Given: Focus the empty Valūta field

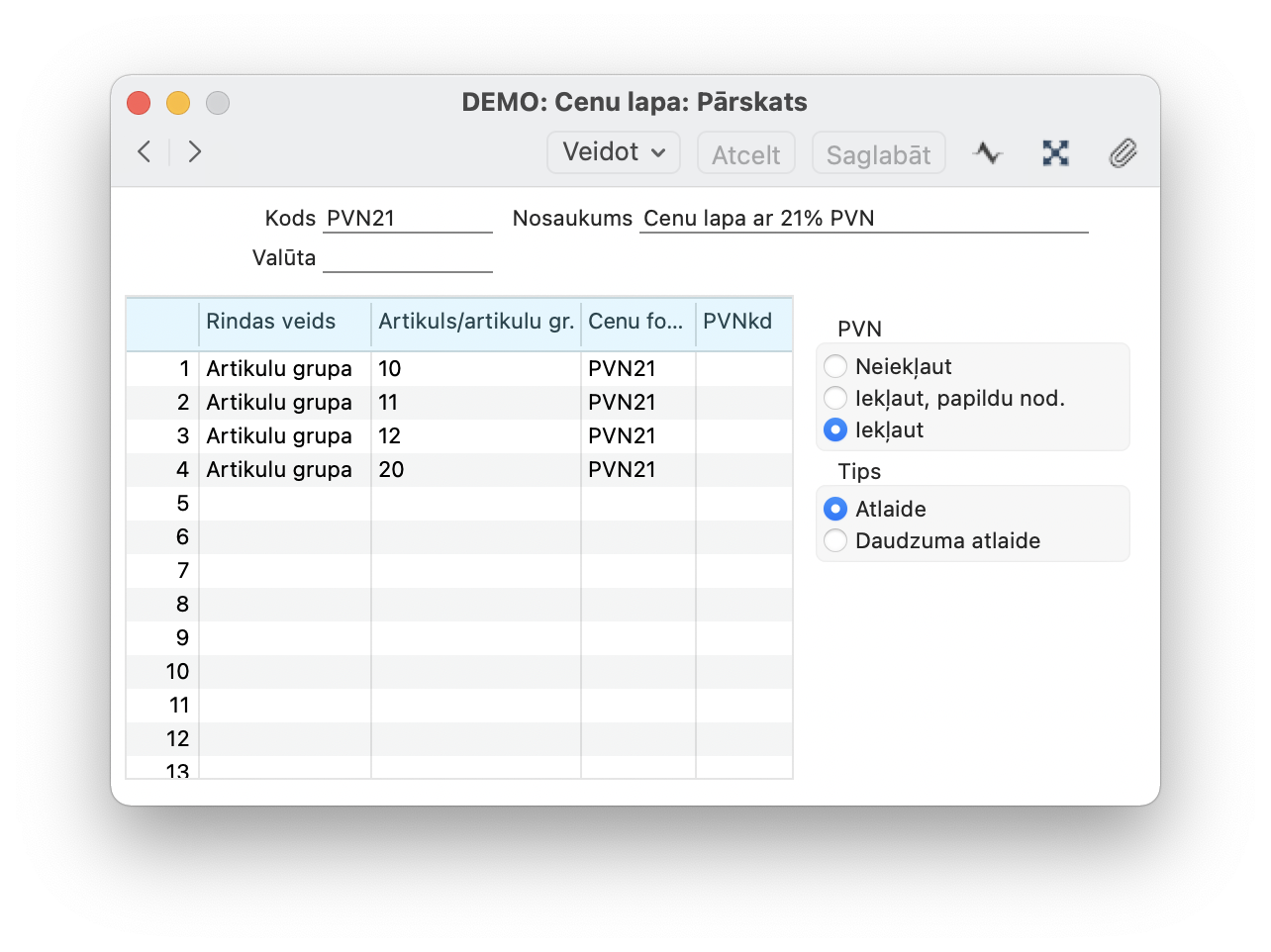Looking at the screenshot, I should pyautogui.click(x=407, y=258).
